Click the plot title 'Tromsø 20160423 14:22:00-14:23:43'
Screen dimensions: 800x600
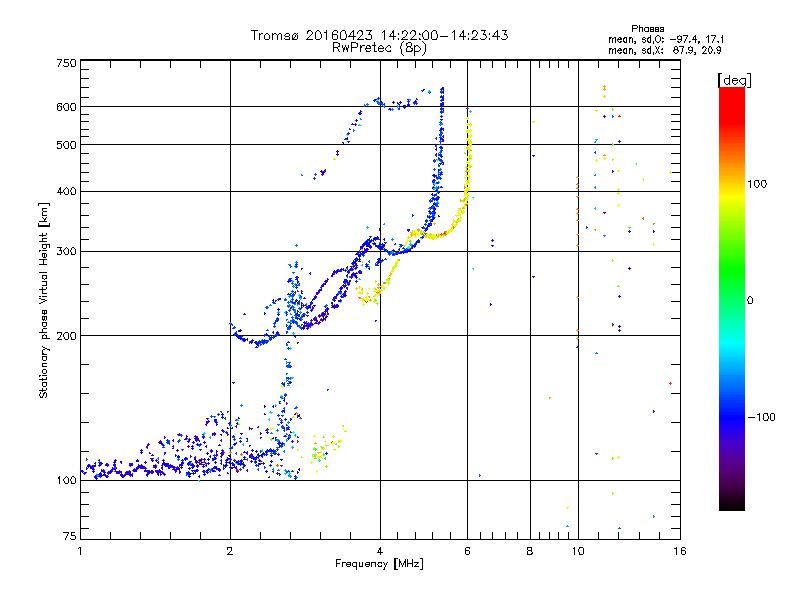coord(379,35)
